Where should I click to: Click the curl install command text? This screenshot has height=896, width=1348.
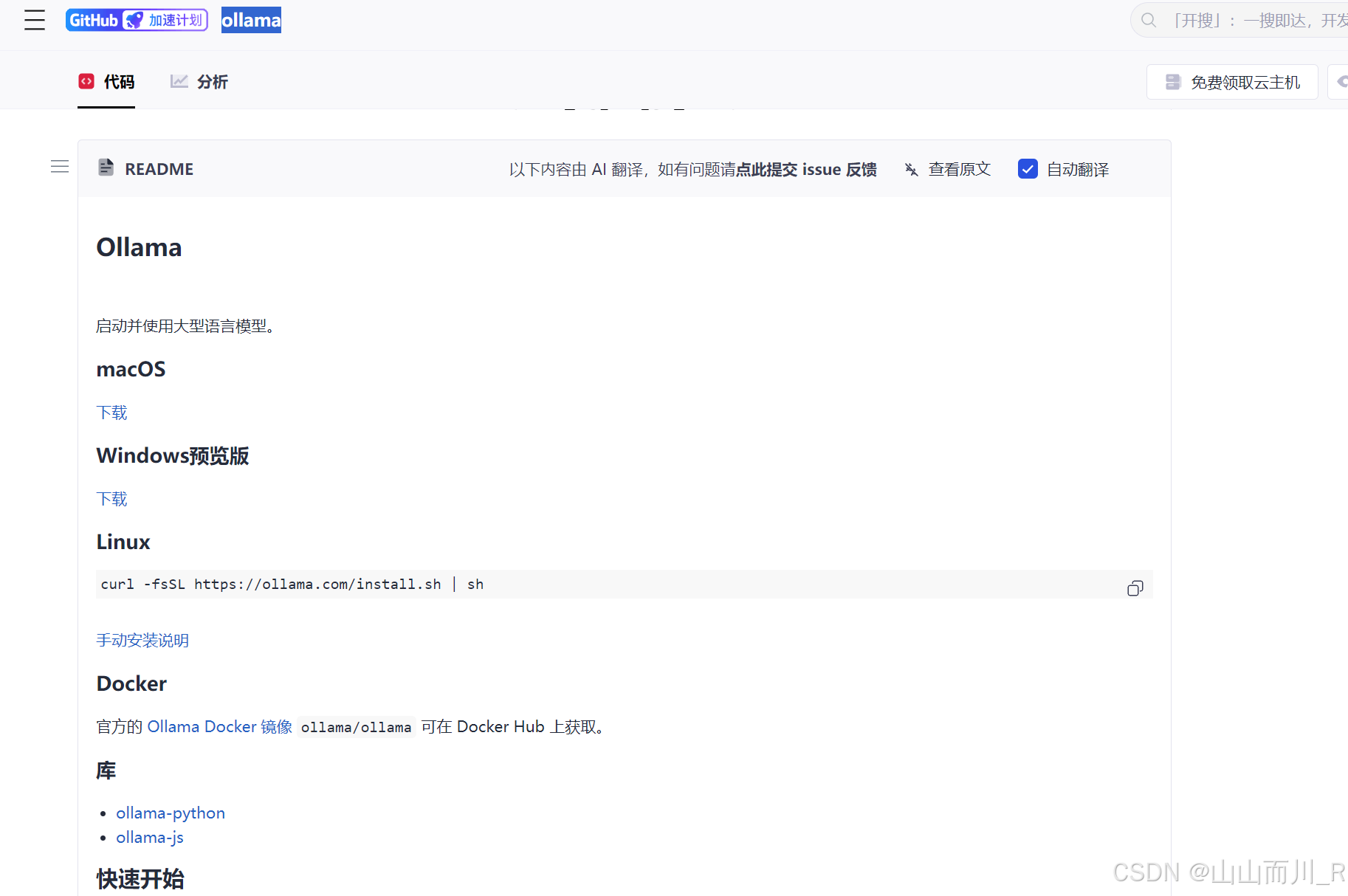click(292, 584)
